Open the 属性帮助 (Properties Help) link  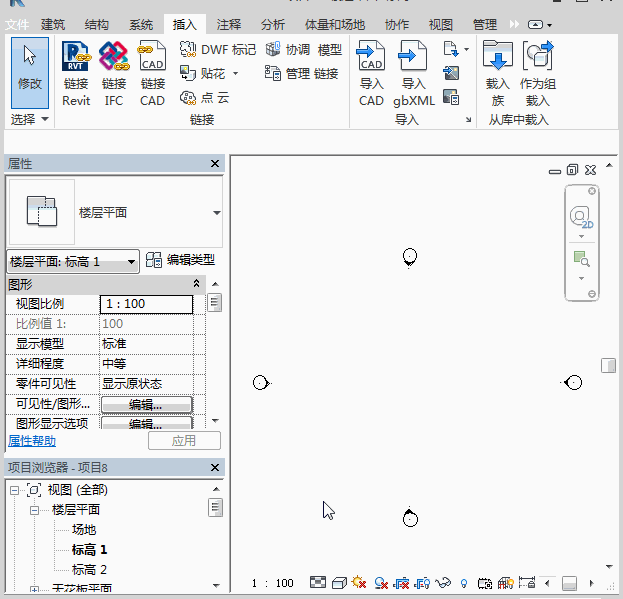click(x=32, y=441)
